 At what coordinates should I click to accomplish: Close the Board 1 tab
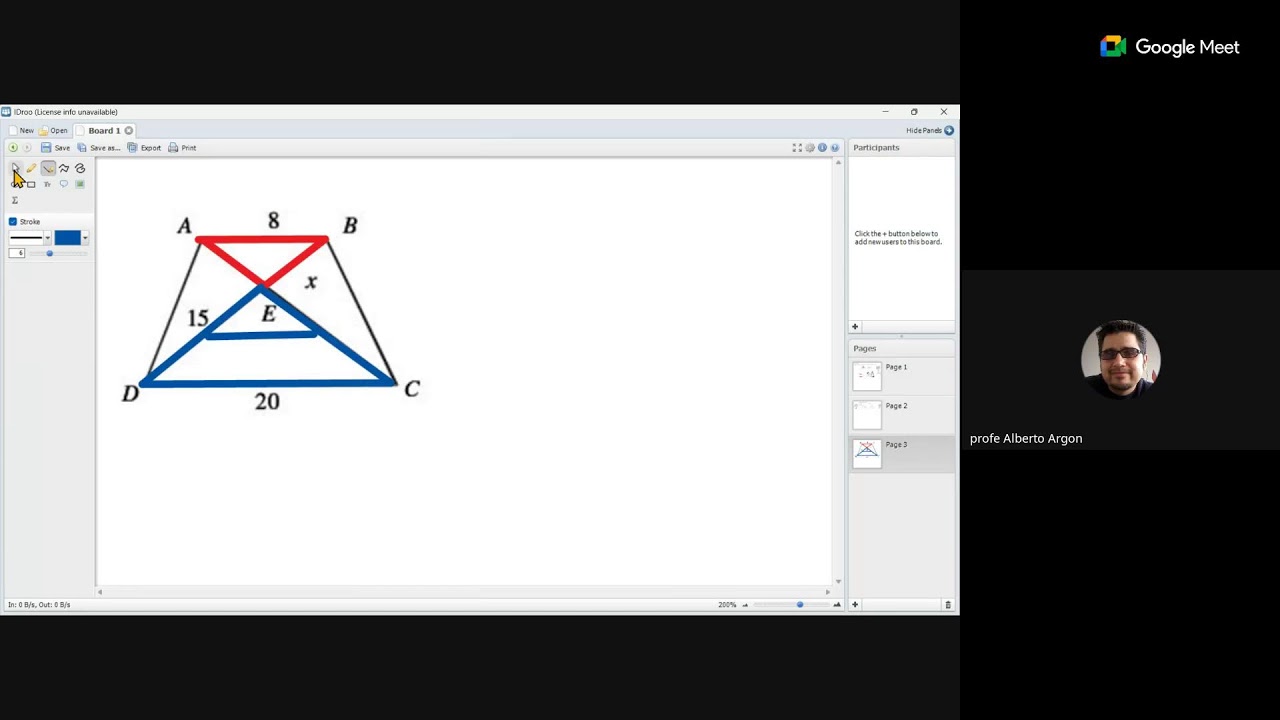(x=129, y=131)
